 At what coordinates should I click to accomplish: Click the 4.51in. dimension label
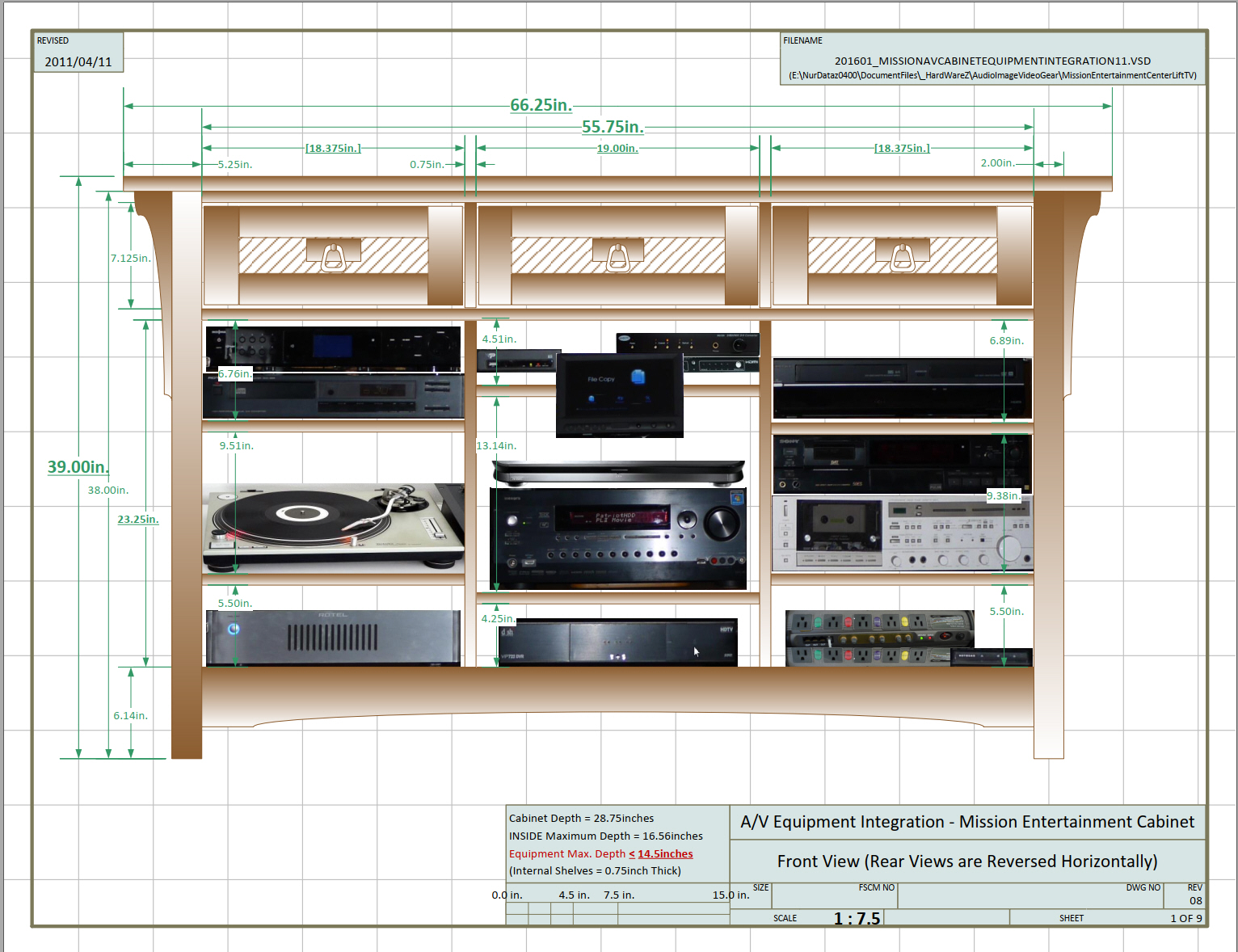click(499, 339)
